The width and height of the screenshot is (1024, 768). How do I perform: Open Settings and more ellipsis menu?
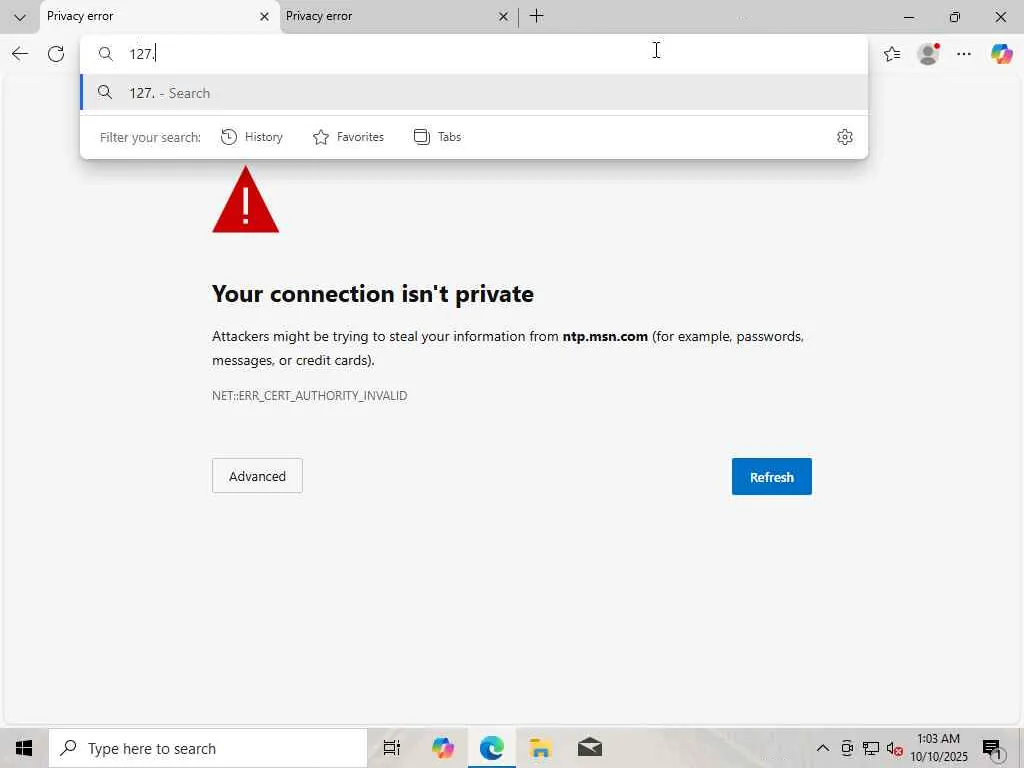click(x=964, y=54)
